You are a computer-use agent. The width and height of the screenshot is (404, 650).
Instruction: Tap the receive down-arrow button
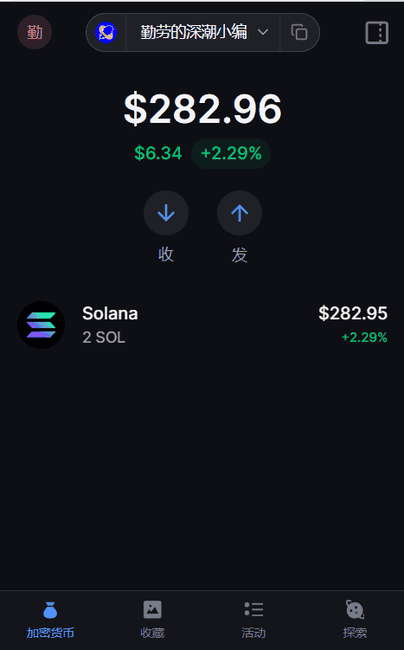166,213
